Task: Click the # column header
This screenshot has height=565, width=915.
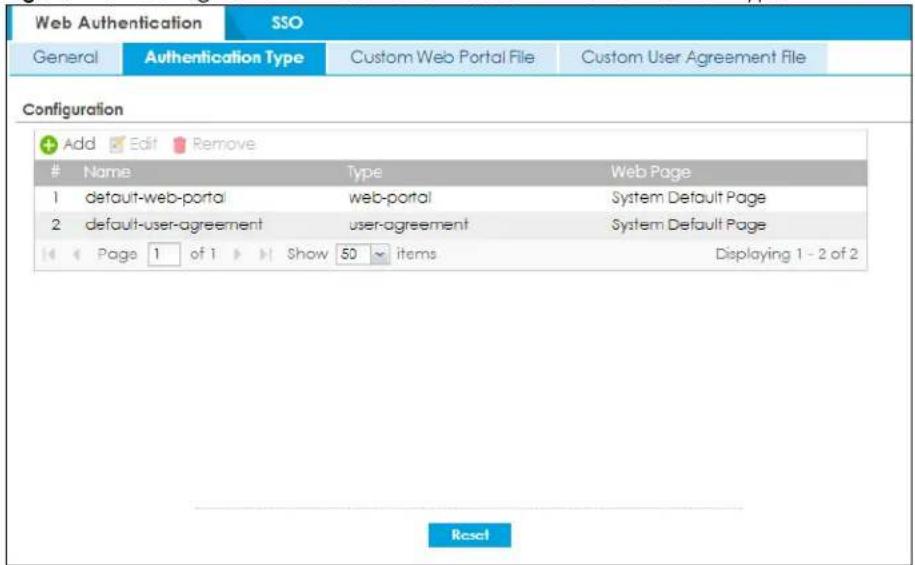Action: 55,172
